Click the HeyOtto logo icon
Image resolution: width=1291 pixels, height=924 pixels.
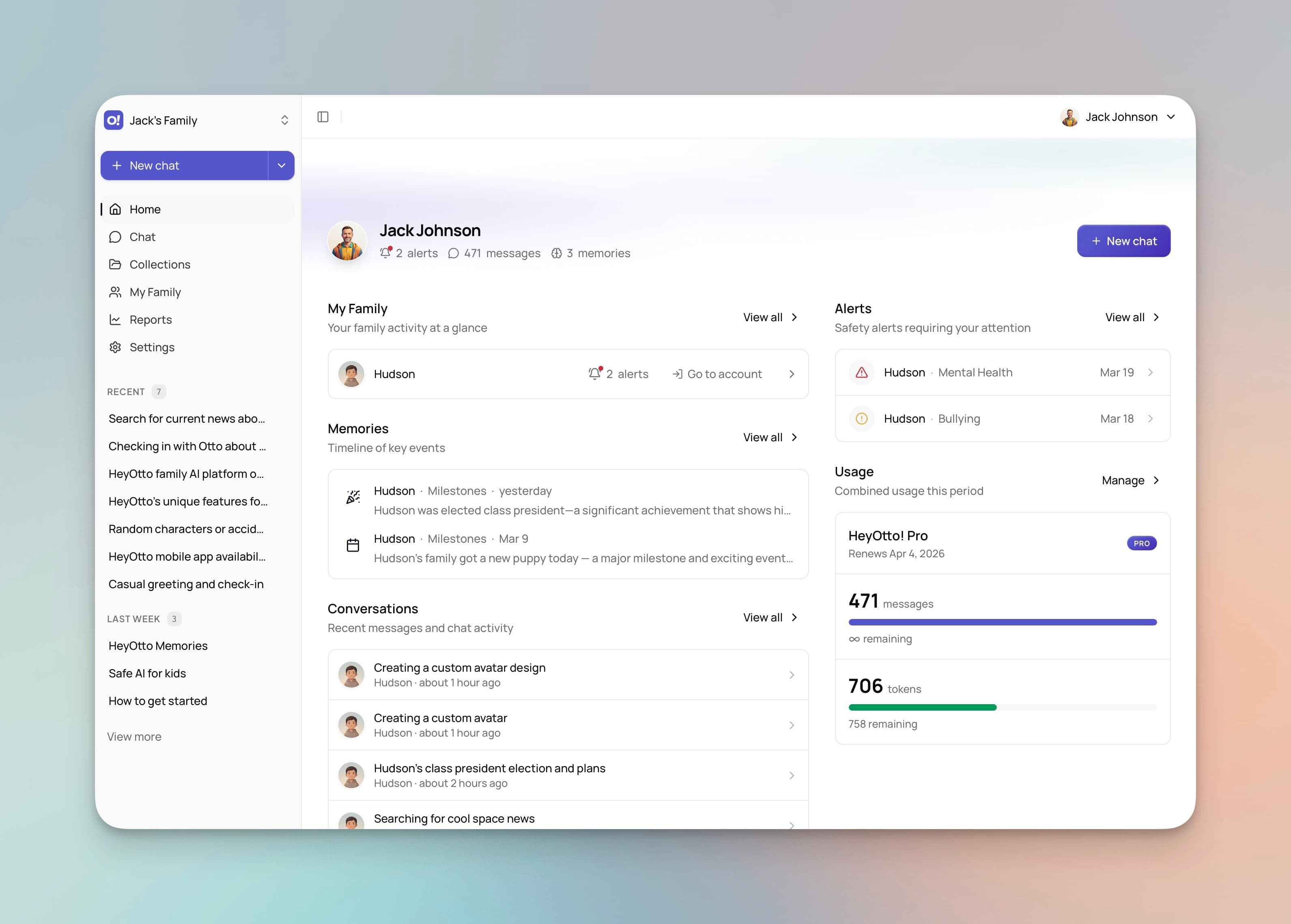point(113,120)
